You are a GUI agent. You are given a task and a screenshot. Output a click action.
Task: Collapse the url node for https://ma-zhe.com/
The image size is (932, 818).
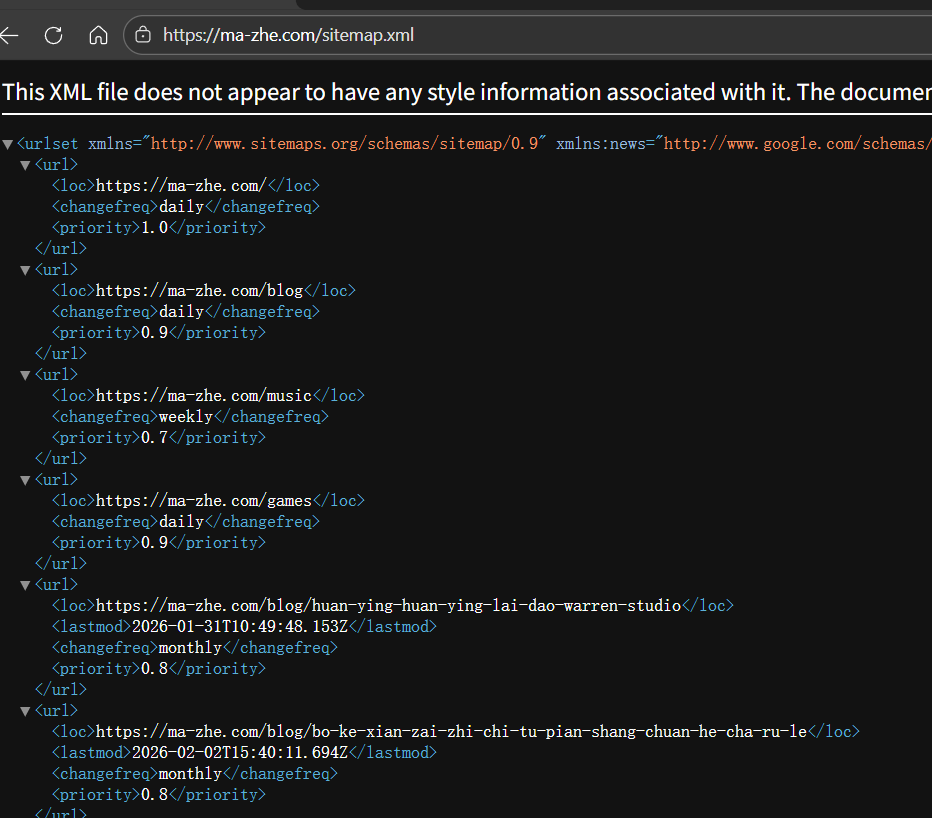coord(25,165)
